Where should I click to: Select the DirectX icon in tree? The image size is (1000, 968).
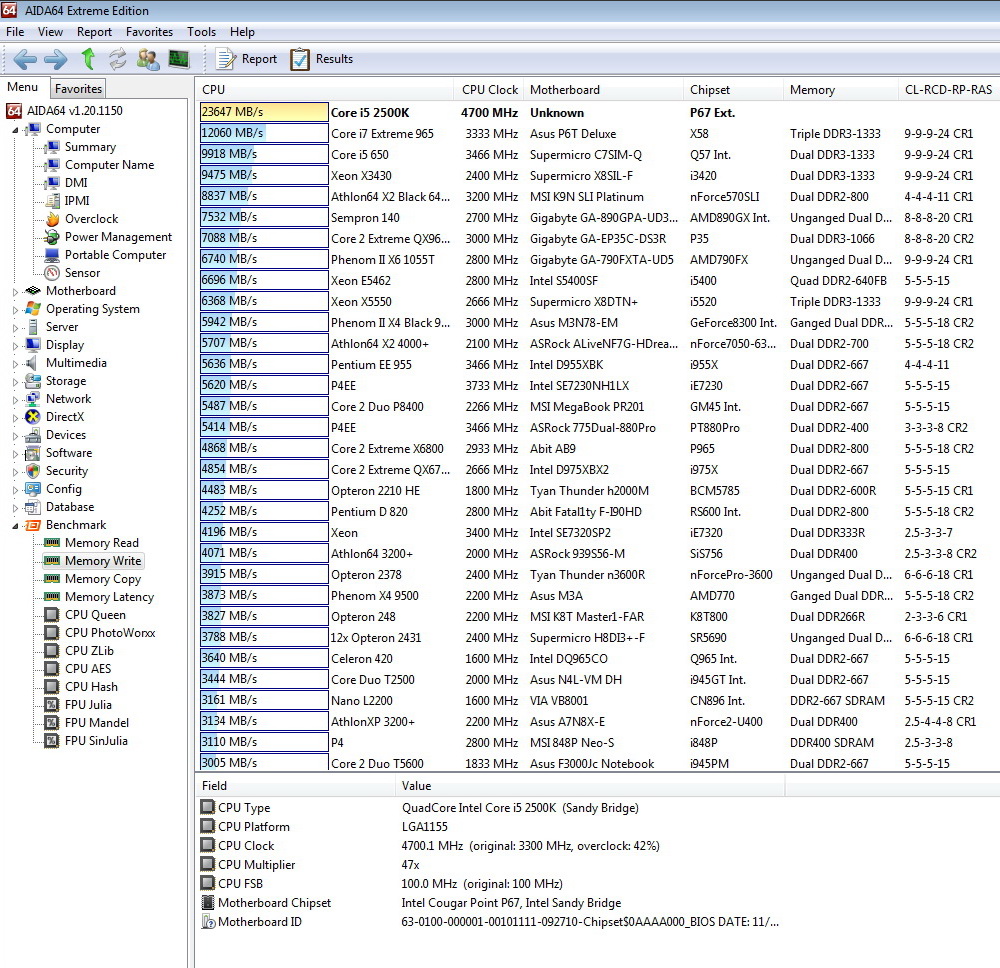33,417
